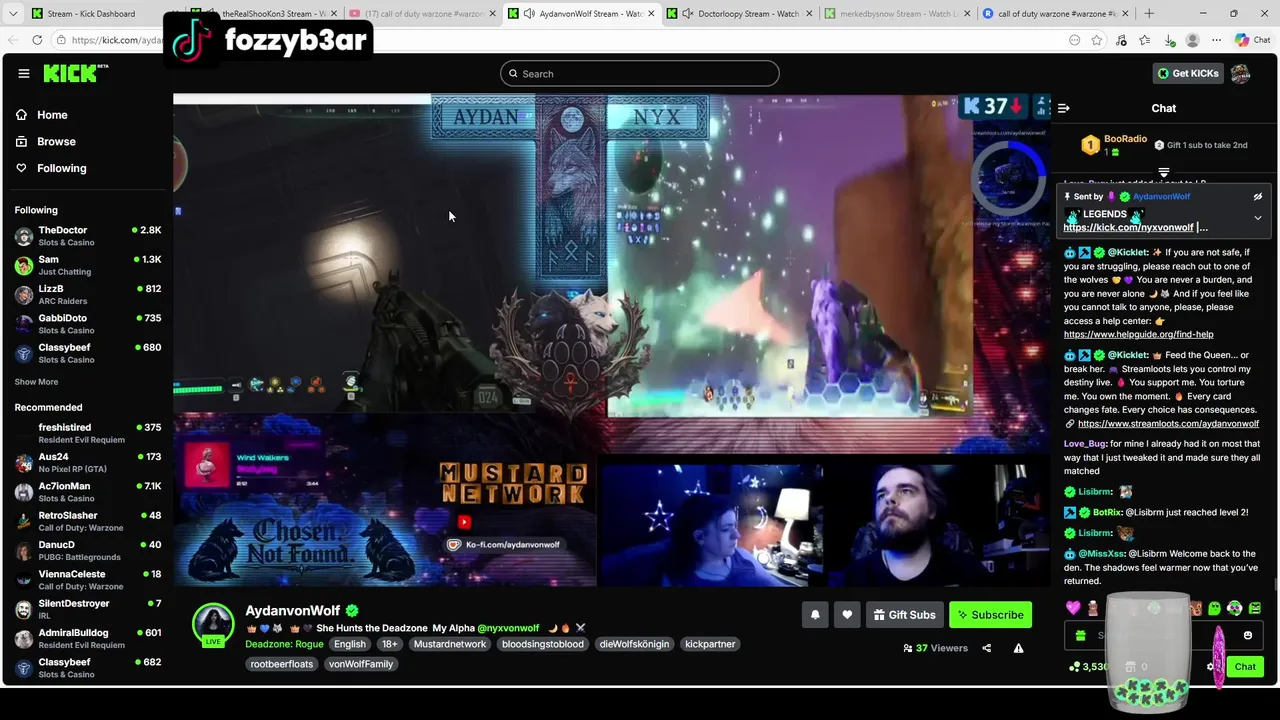The image size is (1280, 720).
Task: Select the kickpartner tag
Action: [710, 644]
